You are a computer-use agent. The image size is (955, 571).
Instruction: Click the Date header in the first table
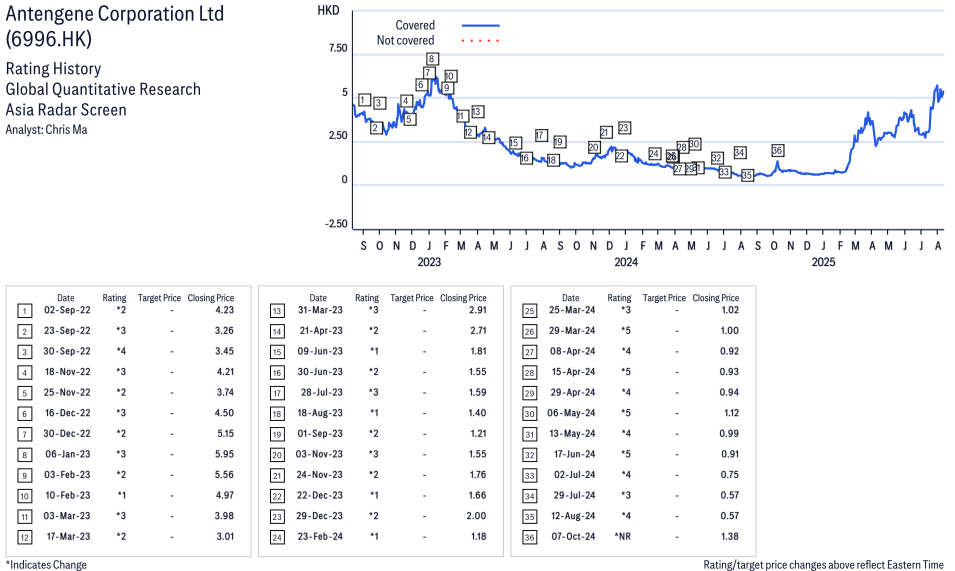pos(66,298)
